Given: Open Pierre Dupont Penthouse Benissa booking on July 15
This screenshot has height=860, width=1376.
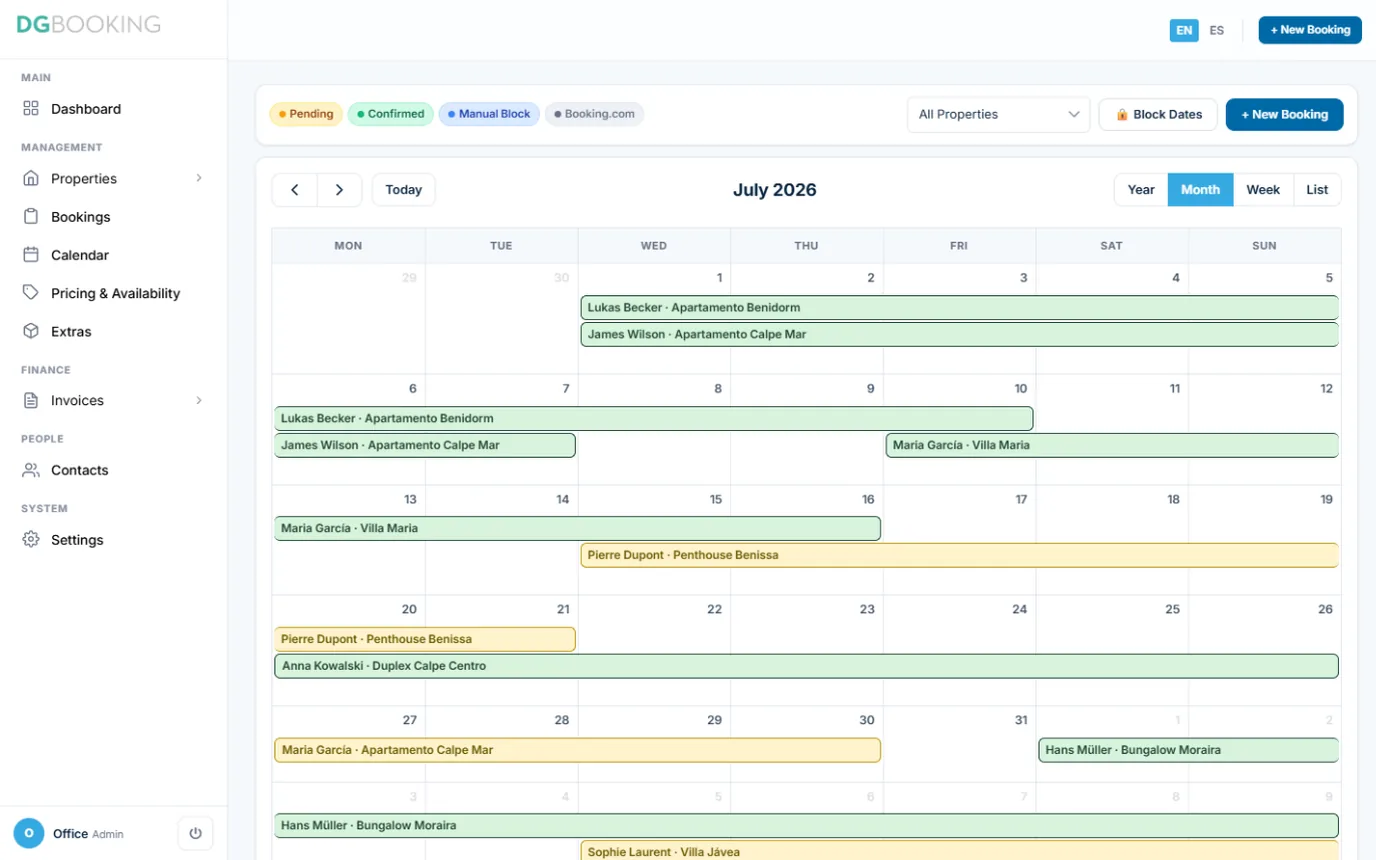Looking at the screenshot, I should point(960,555).
